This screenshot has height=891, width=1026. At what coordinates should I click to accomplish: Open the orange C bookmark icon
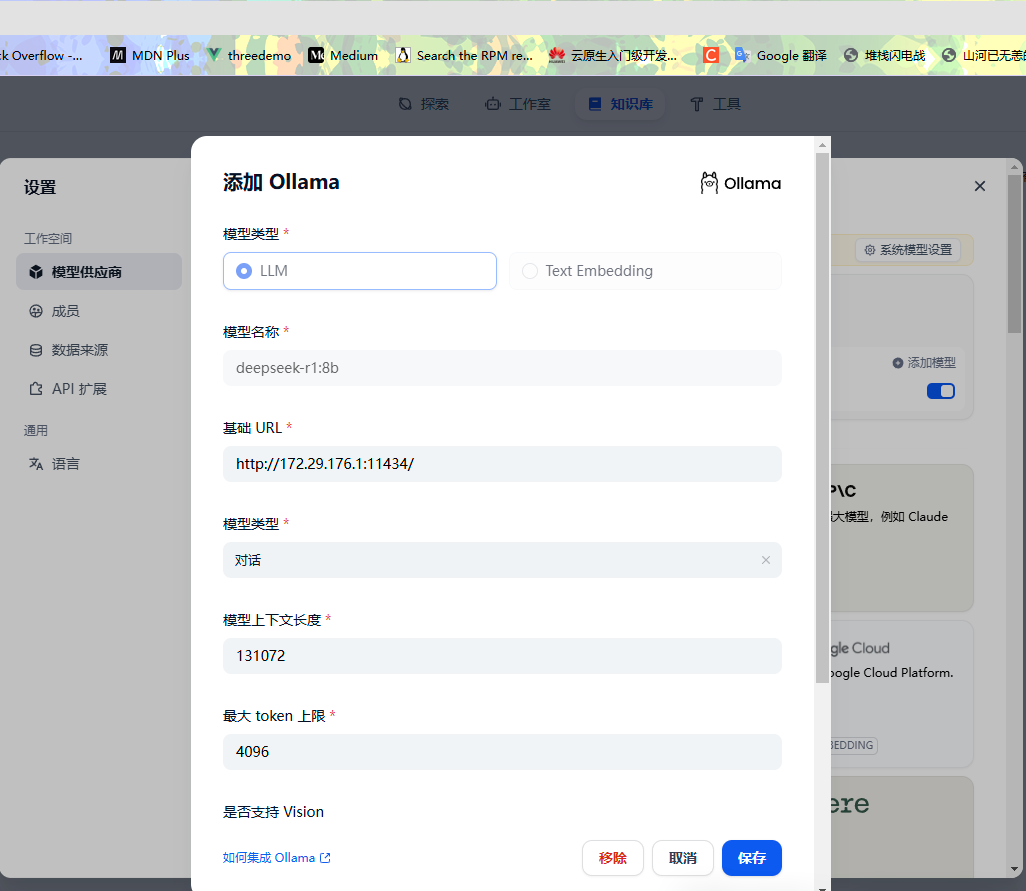click(x=711, y=56)
